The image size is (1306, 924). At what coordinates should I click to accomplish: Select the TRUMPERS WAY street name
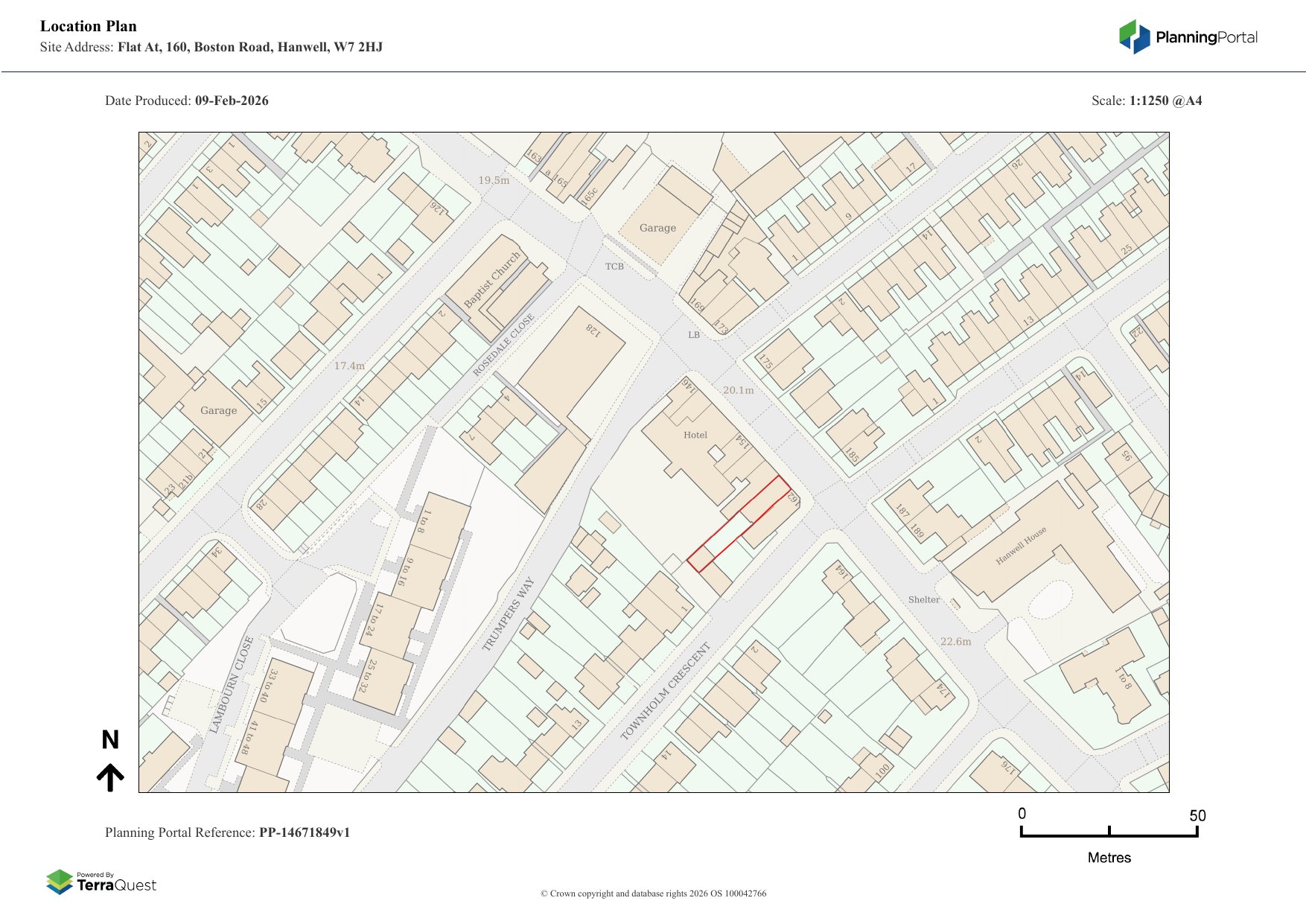[x=509, y=614]
